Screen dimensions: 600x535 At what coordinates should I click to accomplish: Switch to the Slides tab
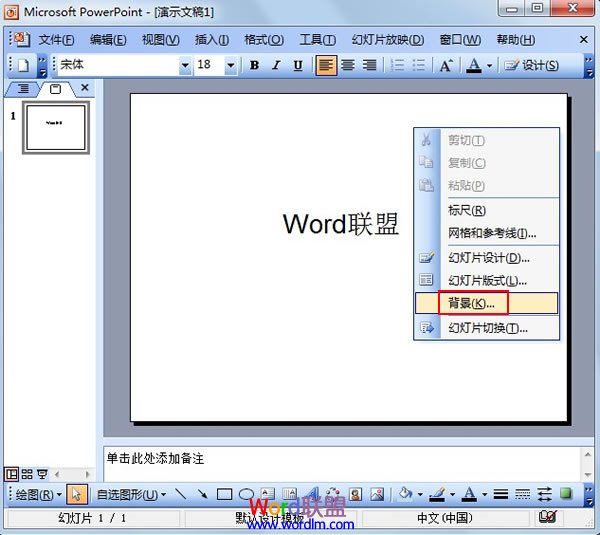(x=55, y=89)
